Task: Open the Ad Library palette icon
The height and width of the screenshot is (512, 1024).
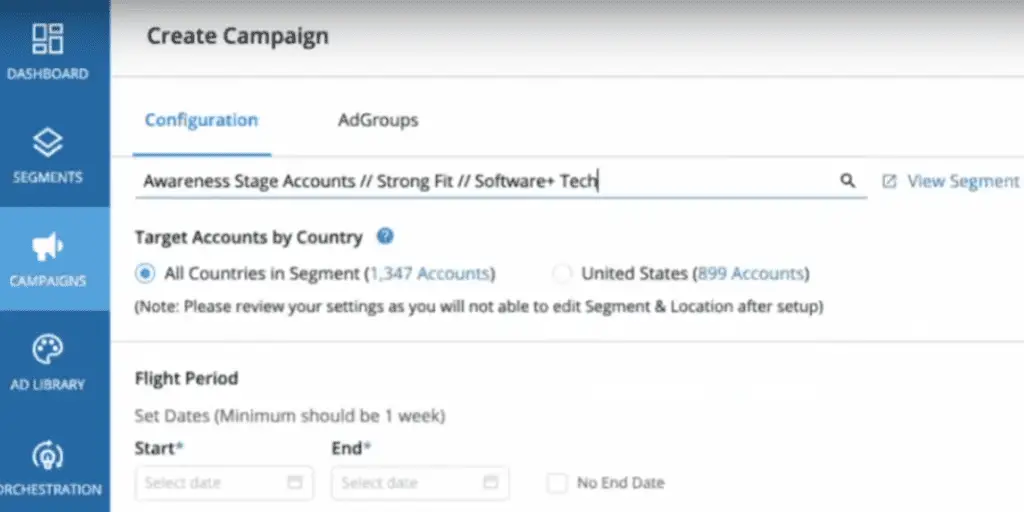Action: click(x=48, y=350)
